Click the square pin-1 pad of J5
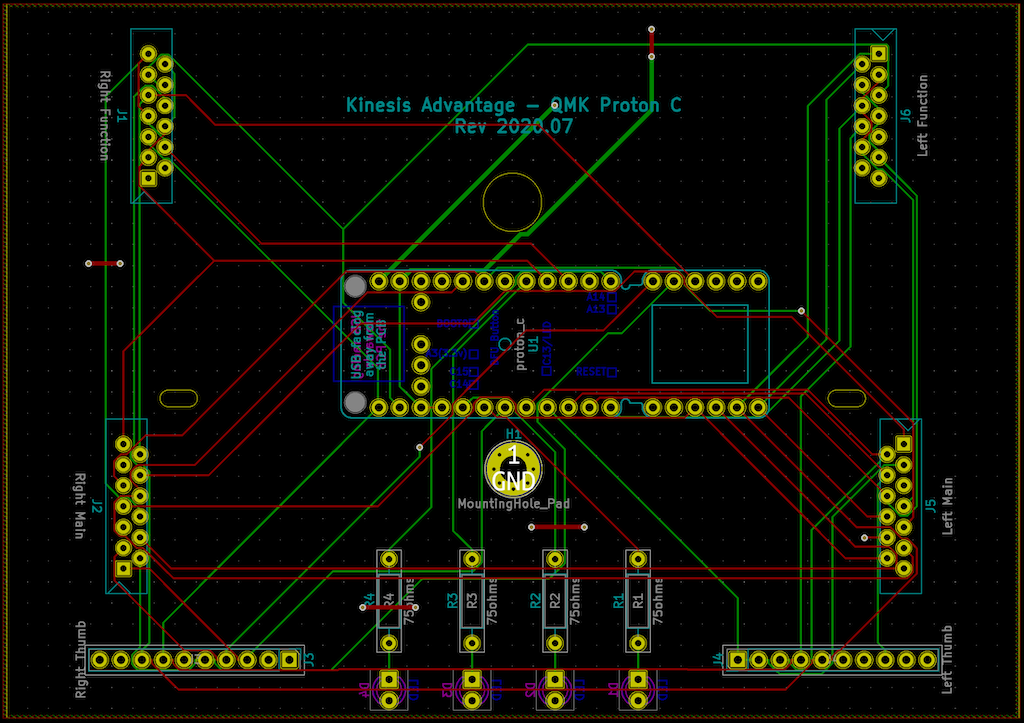 (x=904, y=444)
